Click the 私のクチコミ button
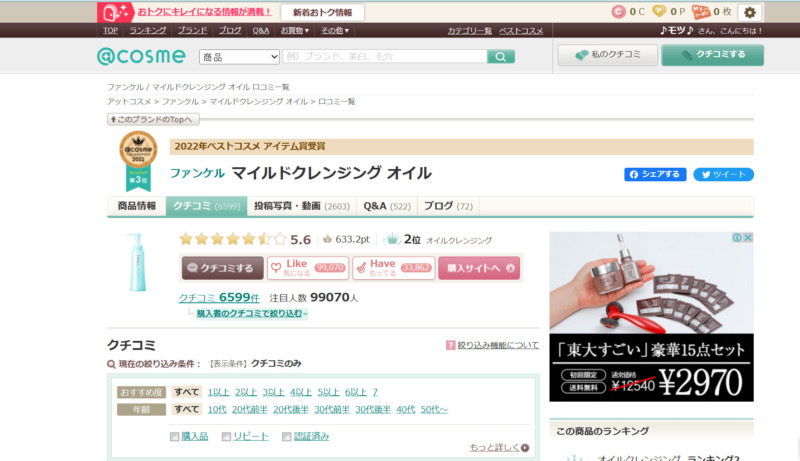Viewport: 800px width, 461px height. (608, 55)
